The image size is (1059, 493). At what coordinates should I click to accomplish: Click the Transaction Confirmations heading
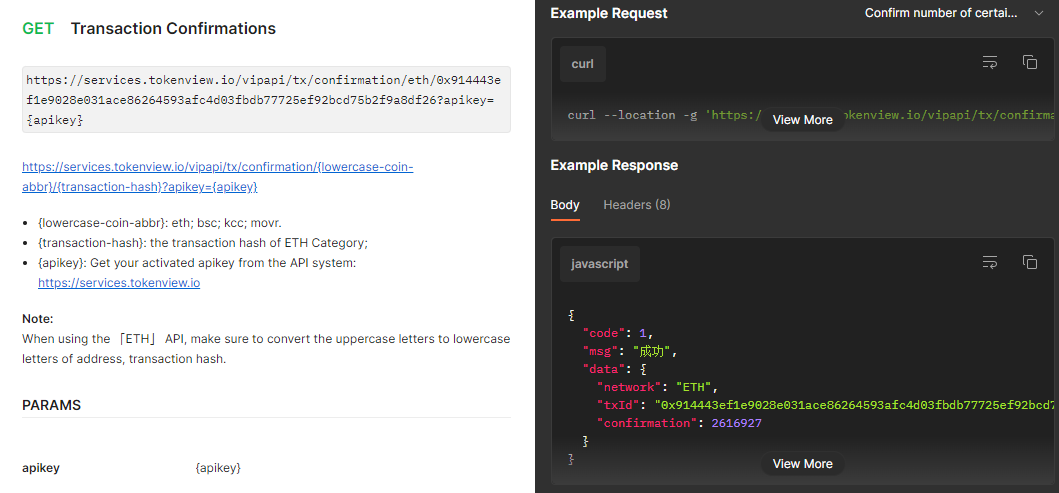pyautogui.click(x=173, y=29)
